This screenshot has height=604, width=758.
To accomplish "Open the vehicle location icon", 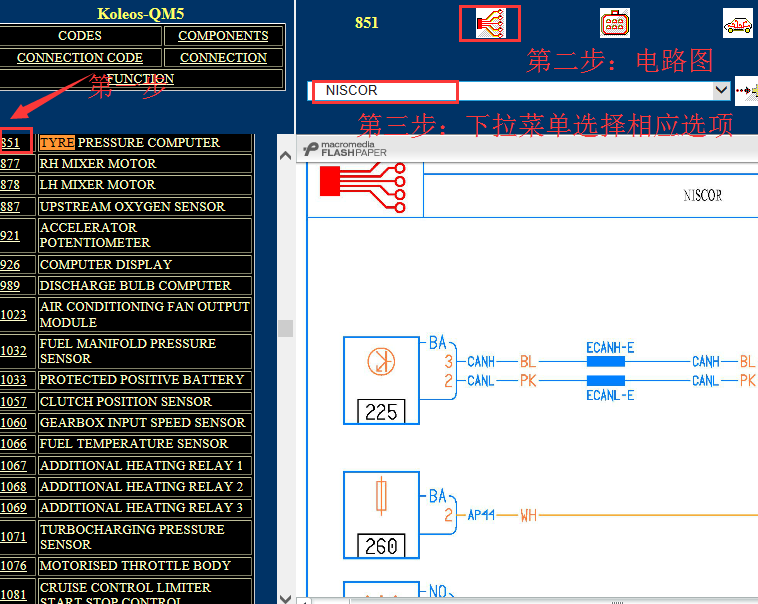I will pyautogui.click(x=738, y=23).
